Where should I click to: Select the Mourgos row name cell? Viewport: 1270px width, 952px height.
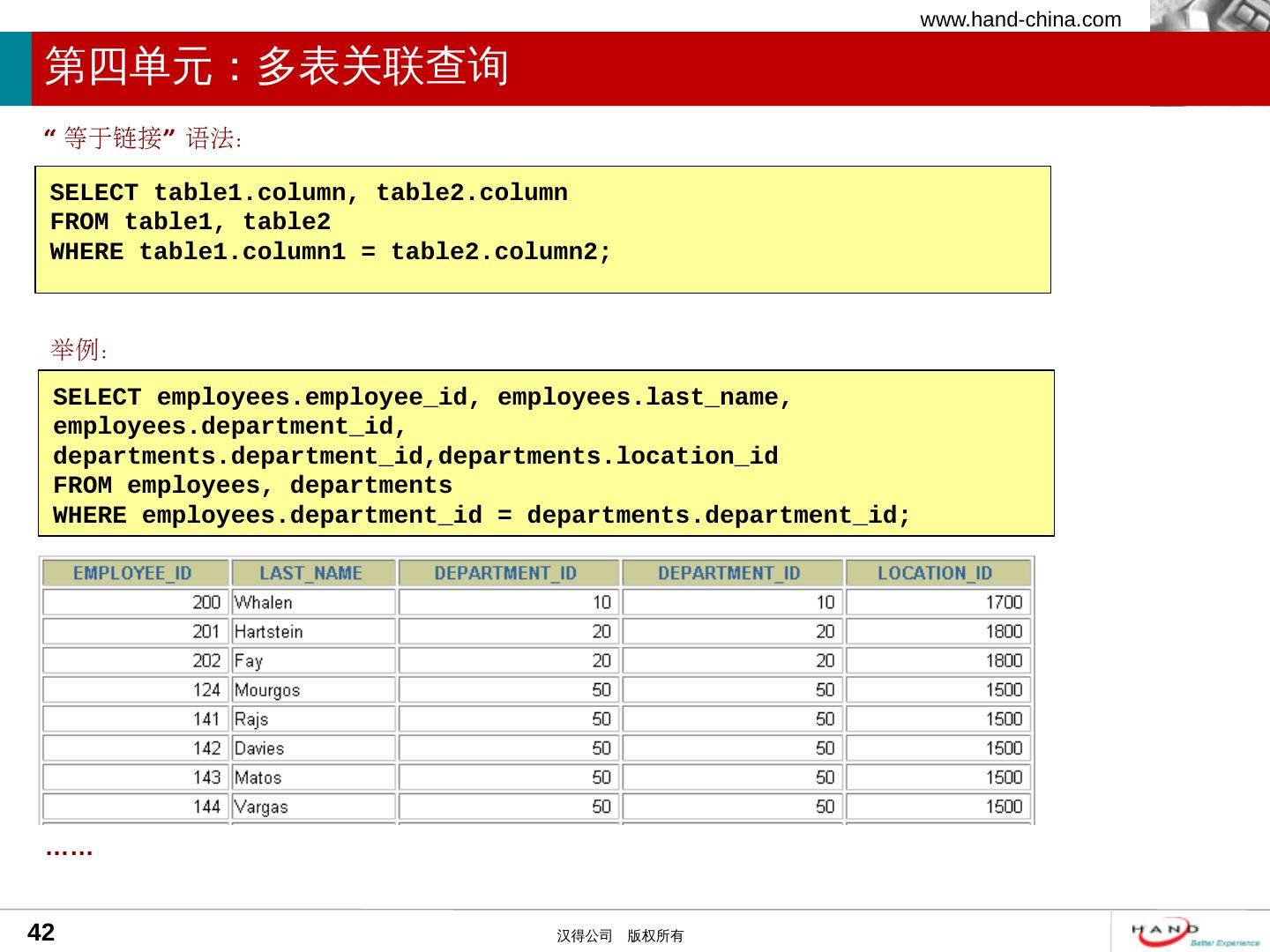coord(312,690)
